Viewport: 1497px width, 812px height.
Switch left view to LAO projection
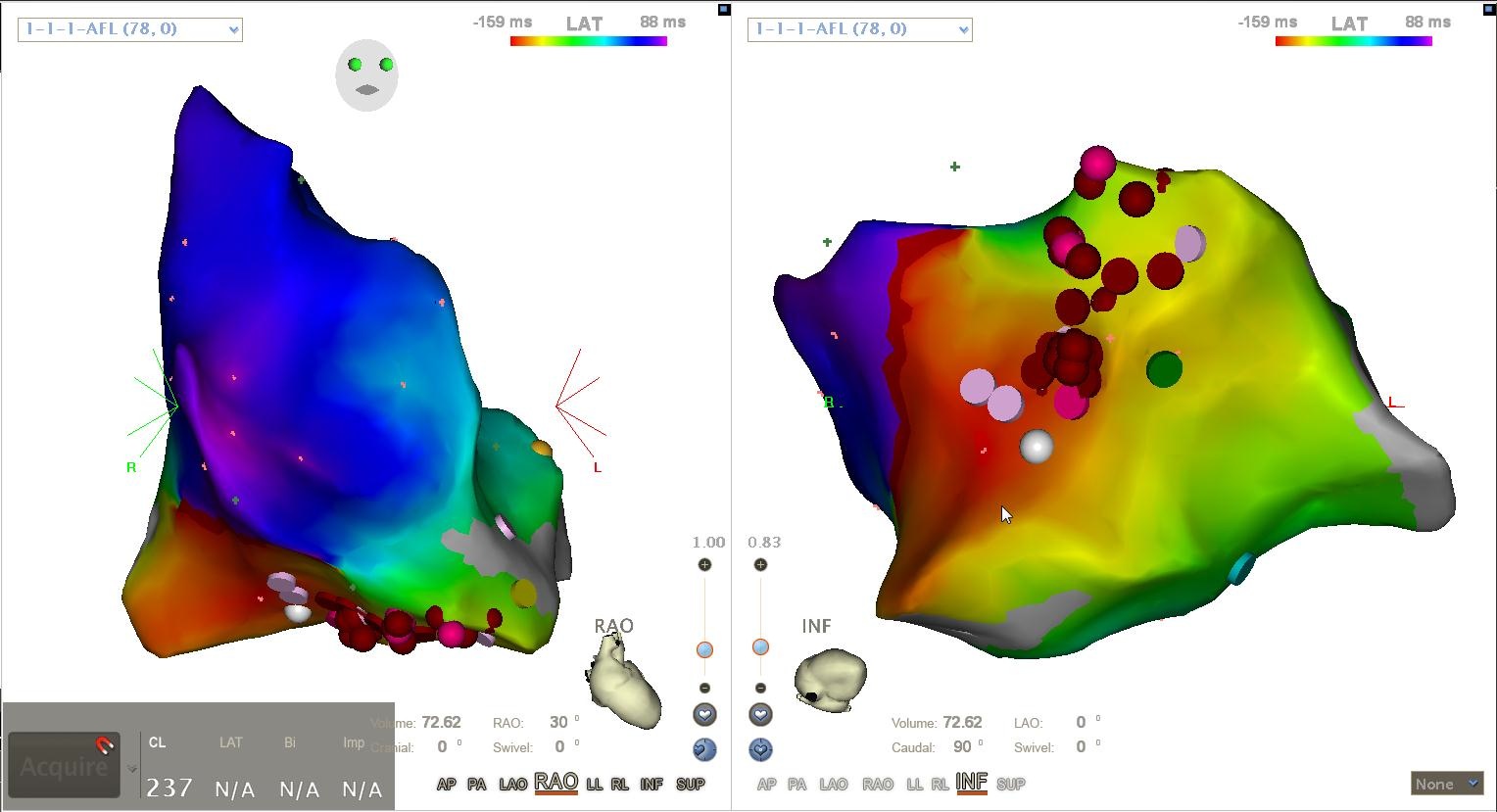click(512, 785)
